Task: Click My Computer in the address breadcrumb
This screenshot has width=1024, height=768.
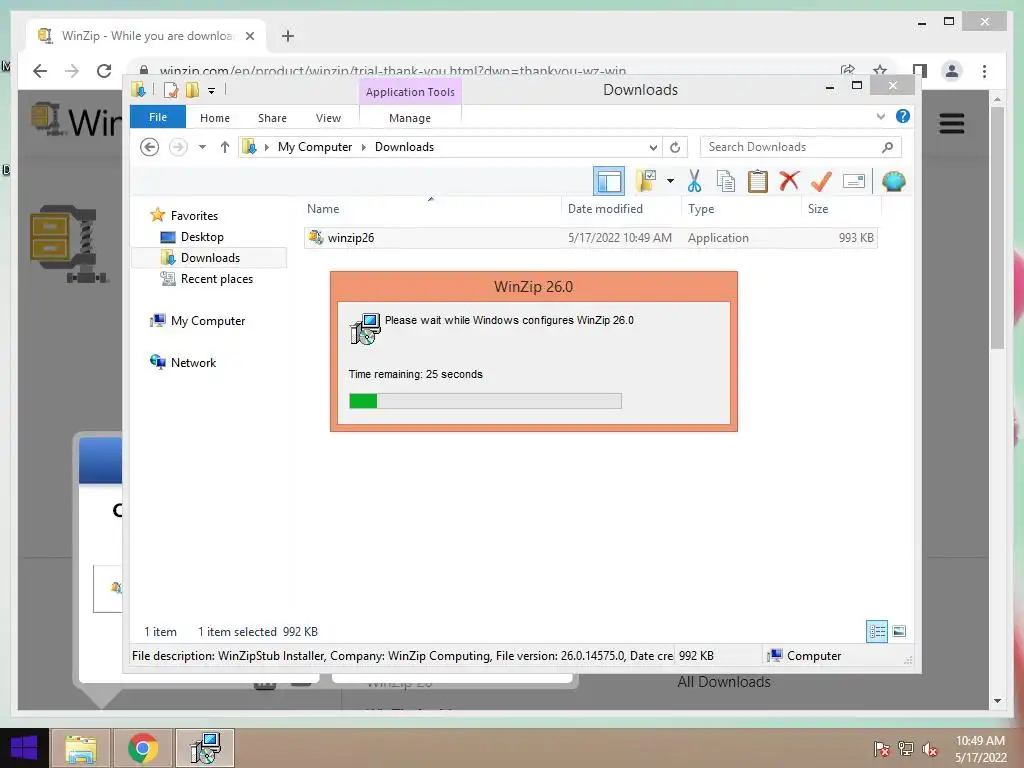Action: pos(315,147)
